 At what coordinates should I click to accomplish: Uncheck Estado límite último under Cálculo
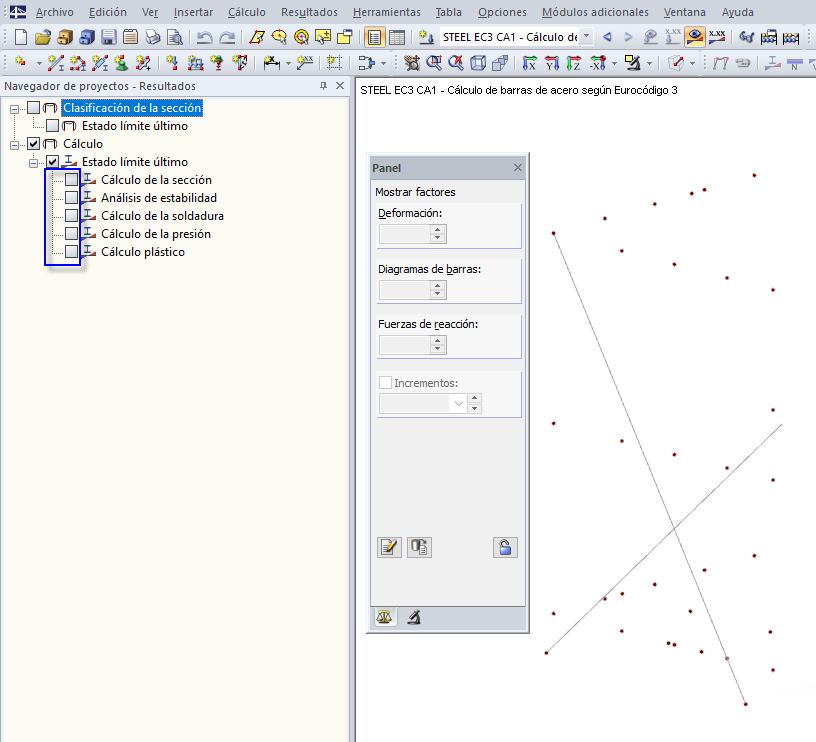coord(53,162)
